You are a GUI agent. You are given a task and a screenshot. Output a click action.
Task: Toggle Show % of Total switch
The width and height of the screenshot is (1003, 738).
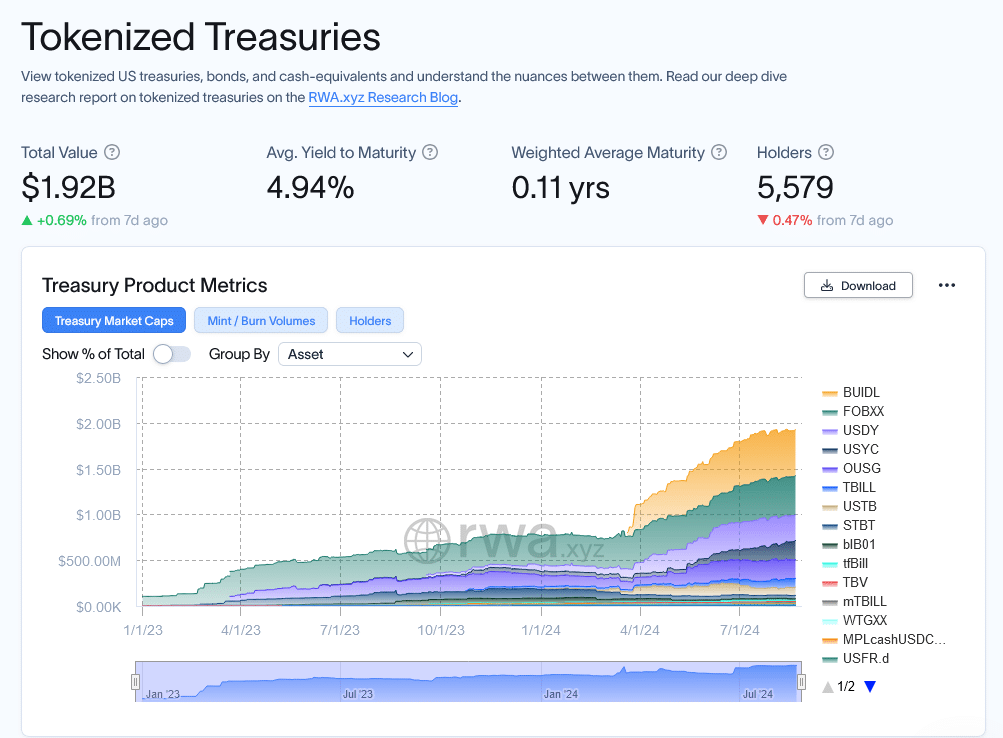tap(172, 354)
